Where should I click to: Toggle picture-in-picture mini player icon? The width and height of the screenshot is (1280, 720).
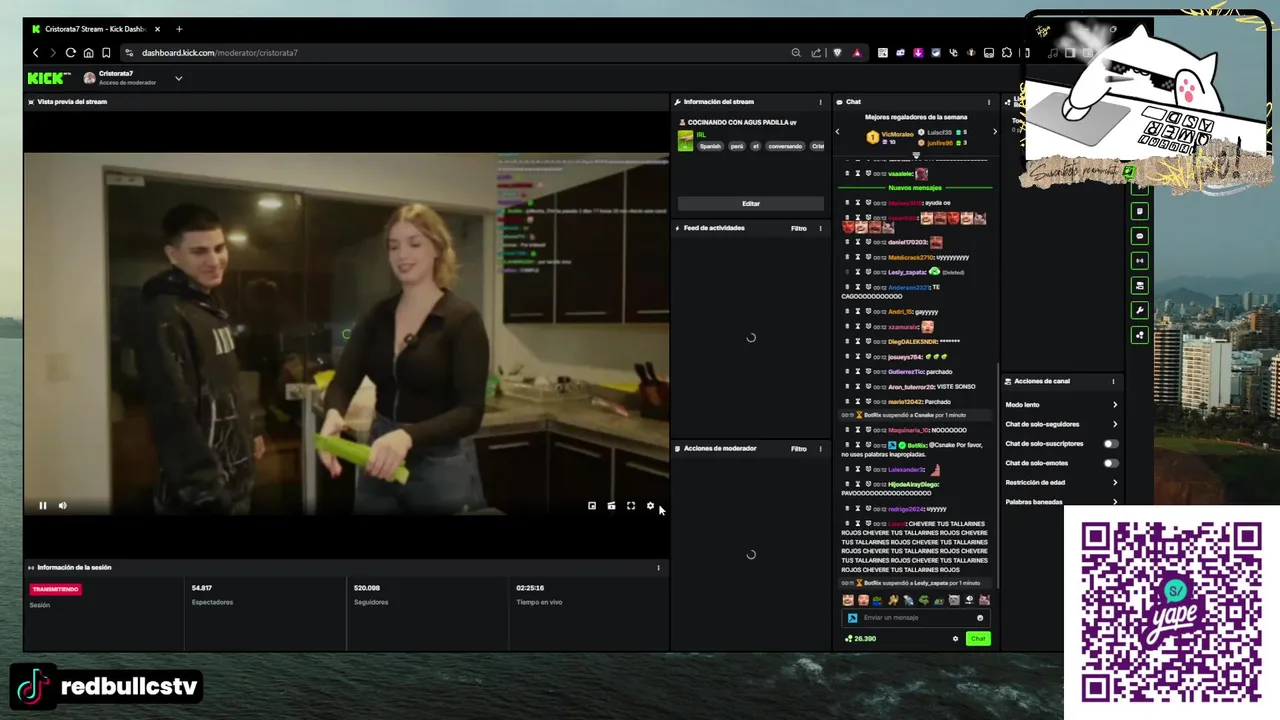[x=592, y=506]
